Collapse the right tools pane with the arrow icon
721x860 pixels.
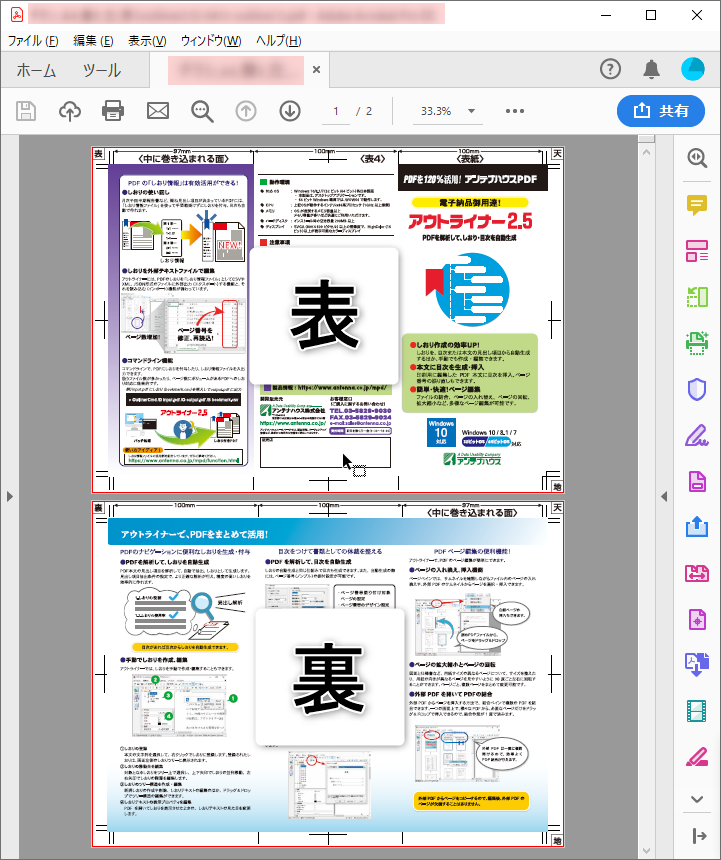[699, 836]
